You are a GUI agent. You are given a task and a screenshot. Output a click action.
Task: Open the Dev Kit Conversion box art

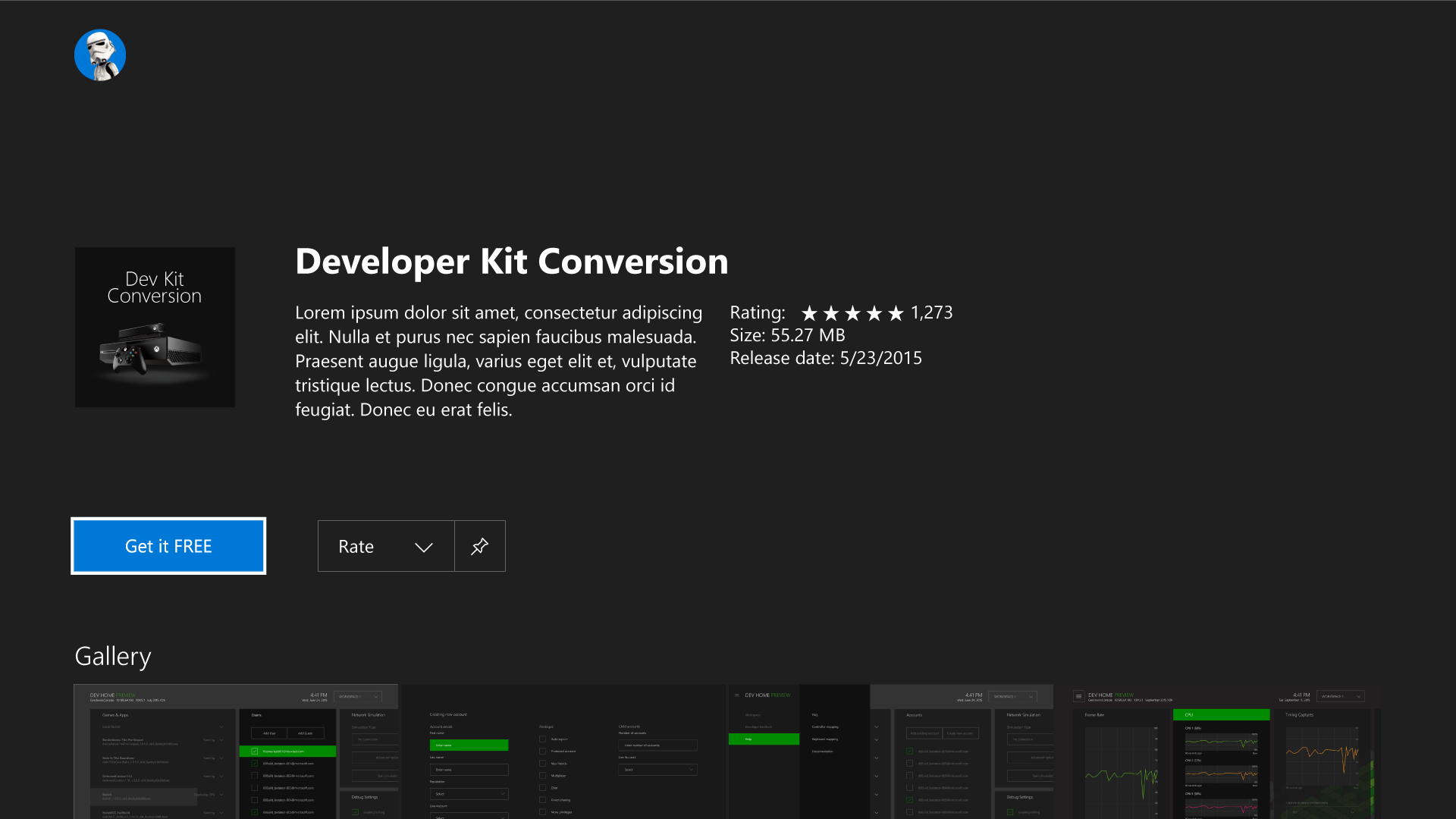pyautogui.click(x=154, y=327)
